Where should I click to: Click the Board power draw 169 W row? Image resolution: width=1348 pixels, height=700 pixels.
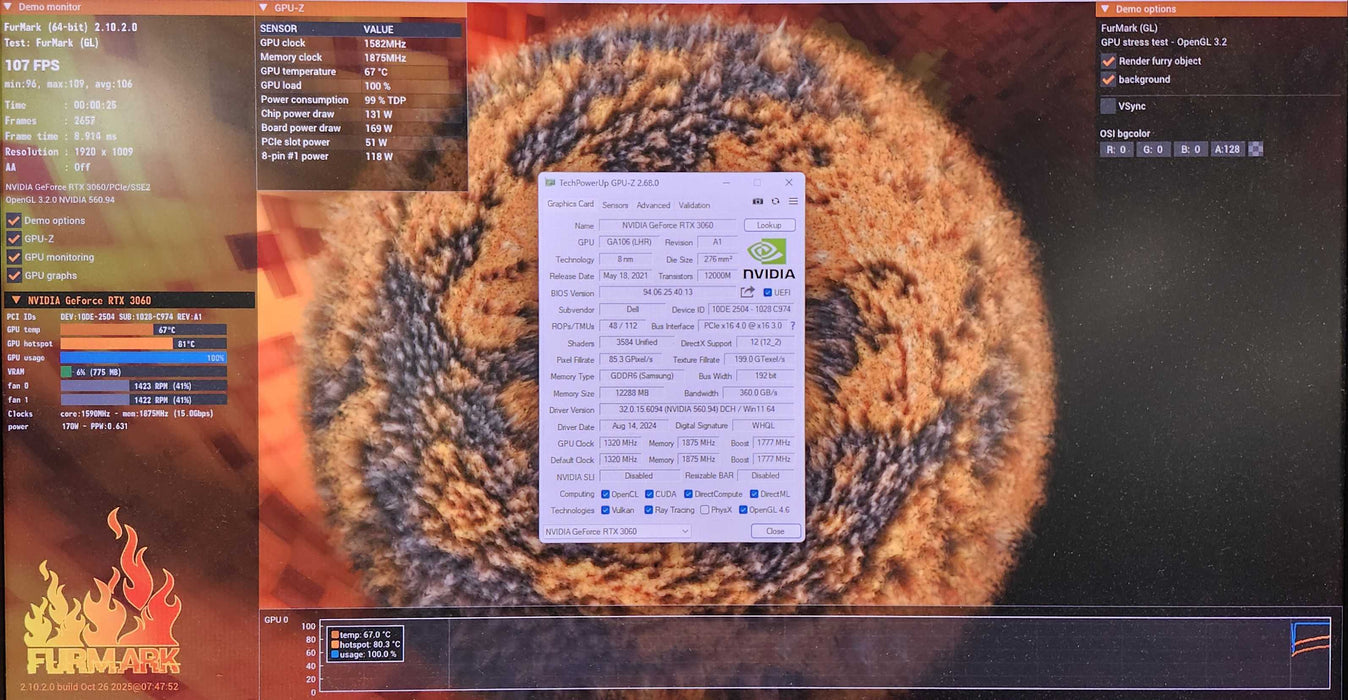pos(360,128)
